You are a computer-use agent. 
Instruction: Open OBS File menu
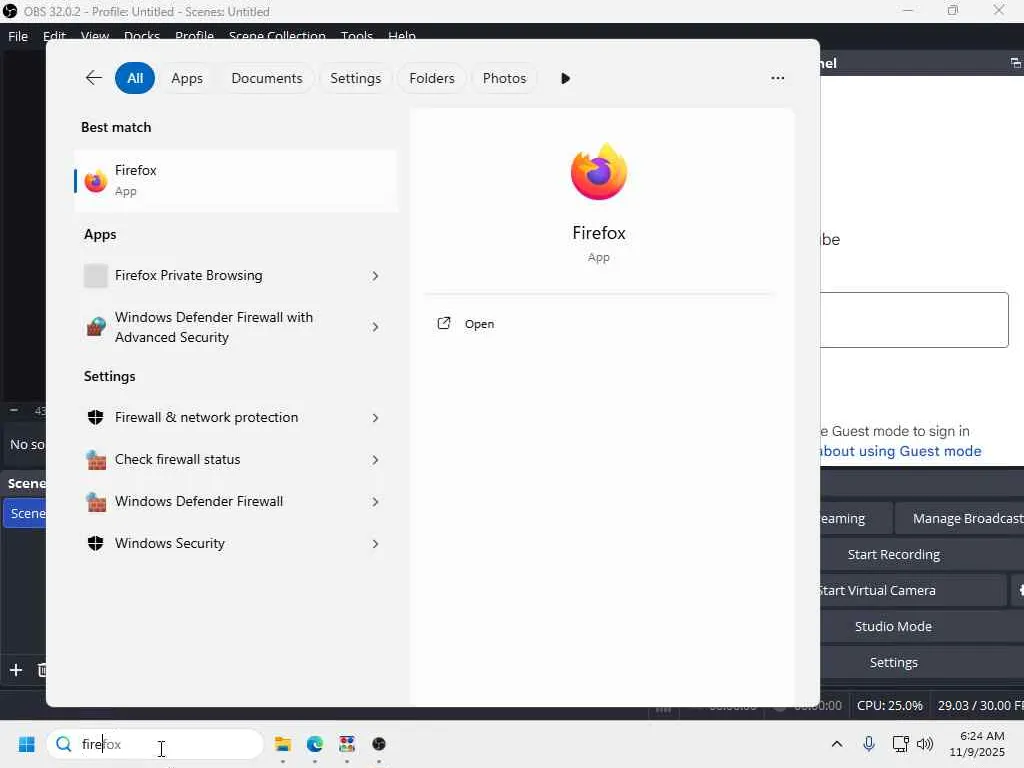(18, 37)
